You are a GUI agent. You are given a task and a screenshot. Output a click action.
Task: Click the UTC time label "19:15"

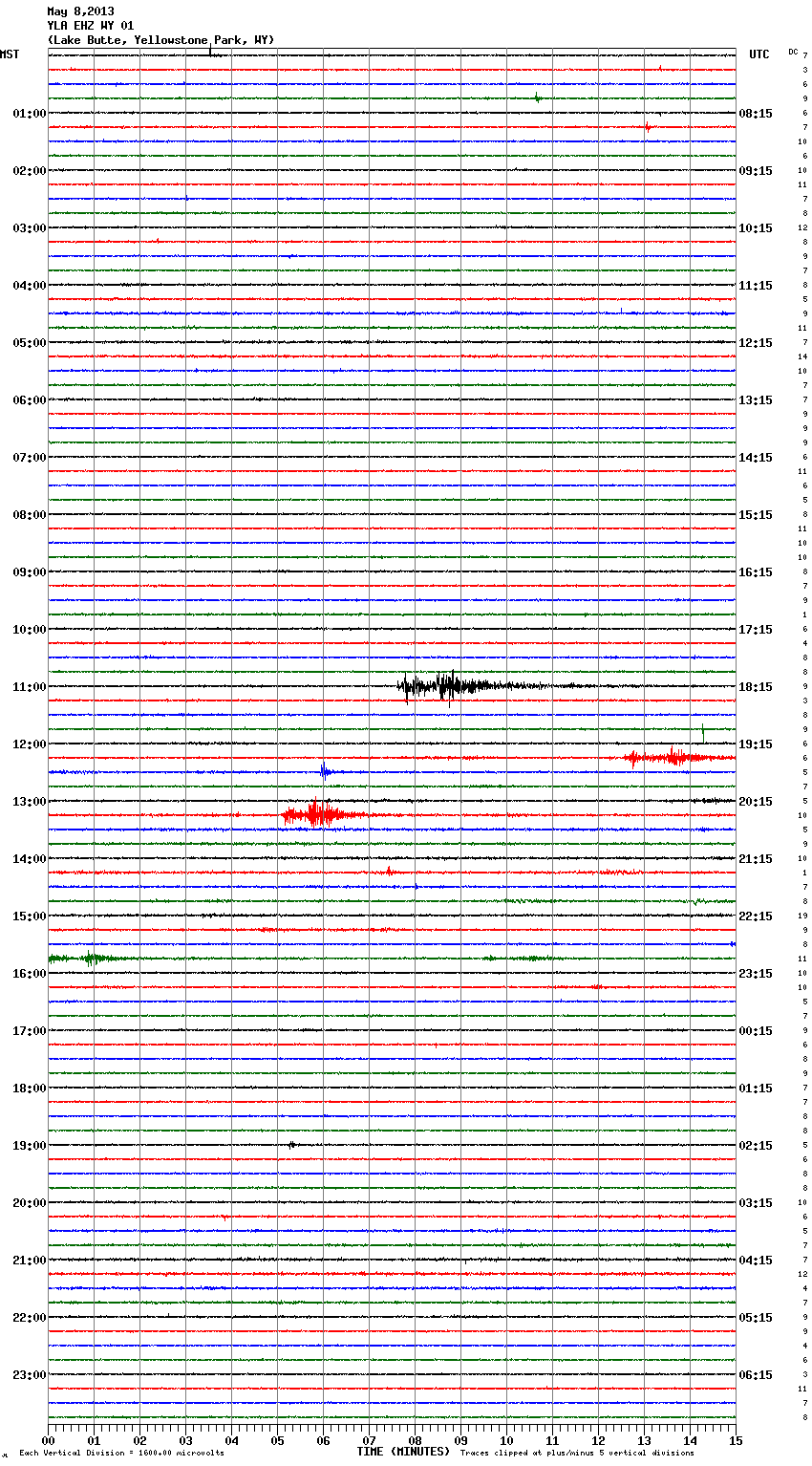click(756, 744)
